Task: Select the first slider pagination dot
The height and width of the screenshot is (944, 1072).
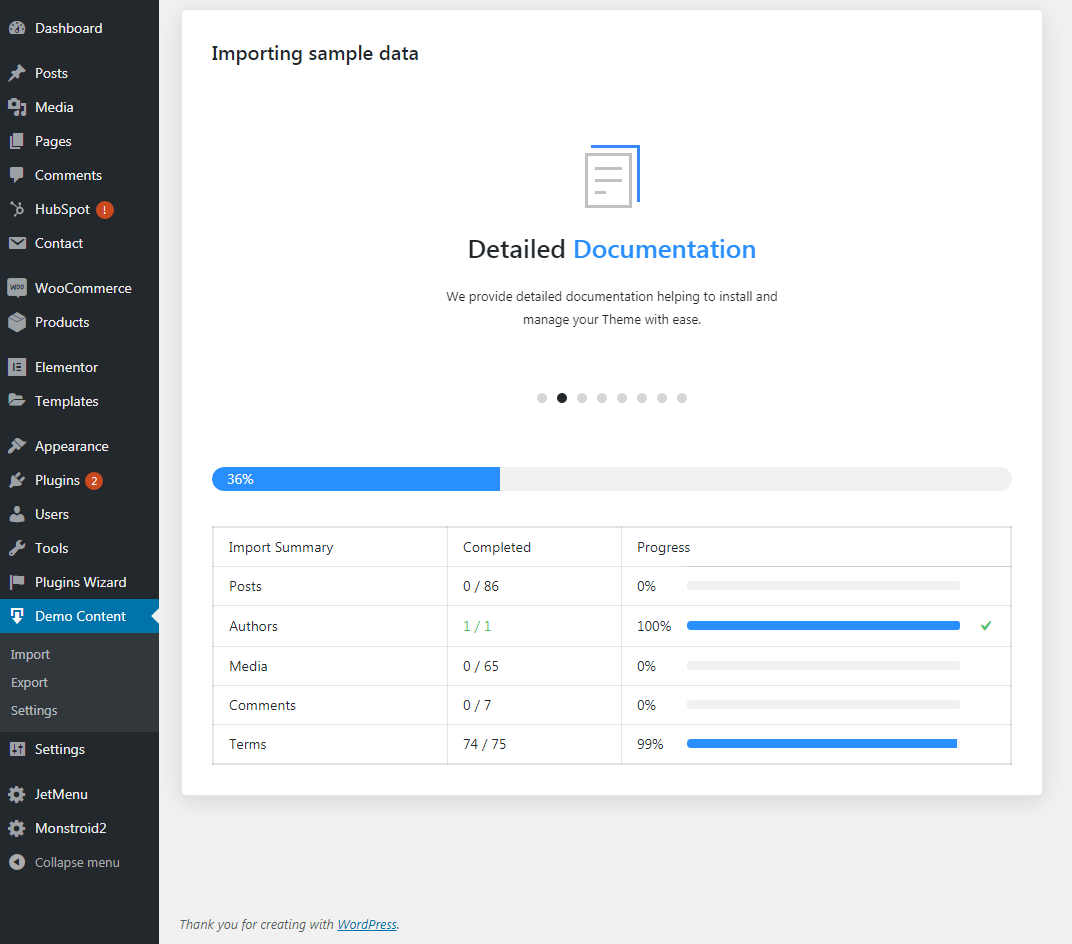Action: [542, 398]
